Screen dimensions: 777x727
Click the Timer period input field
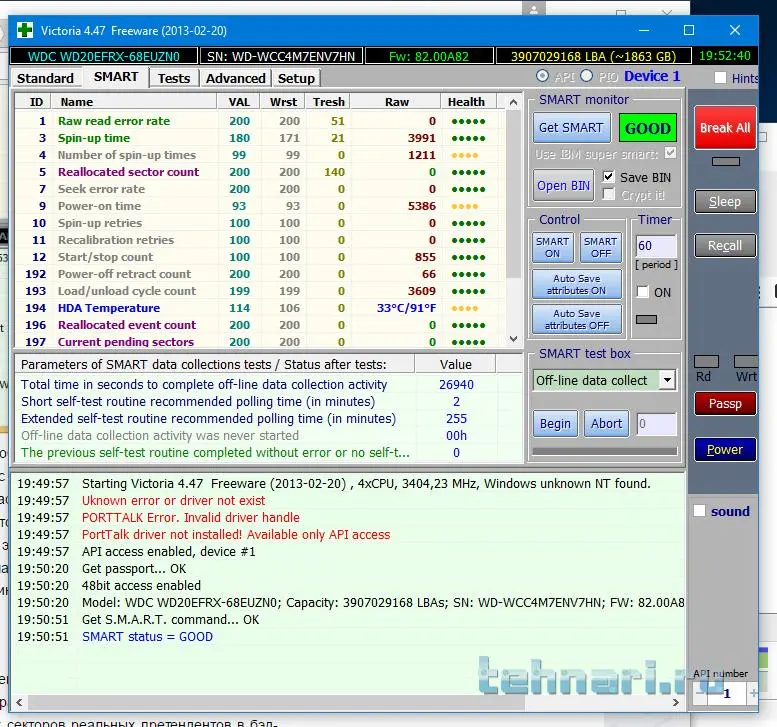click(656, 245)
